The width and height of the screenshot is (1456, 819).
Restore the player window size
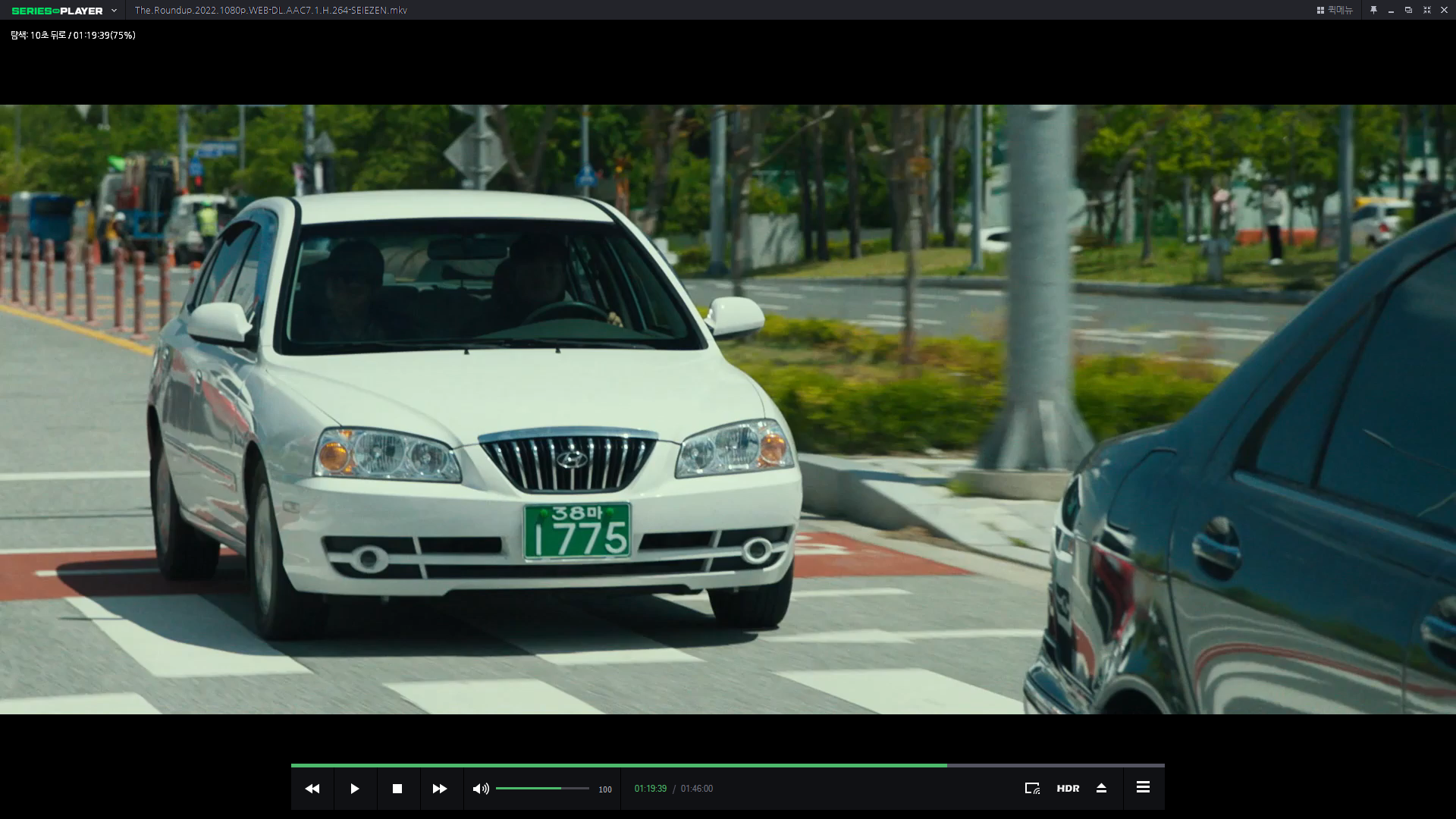pyautogui.click(x=1408, y=10)
